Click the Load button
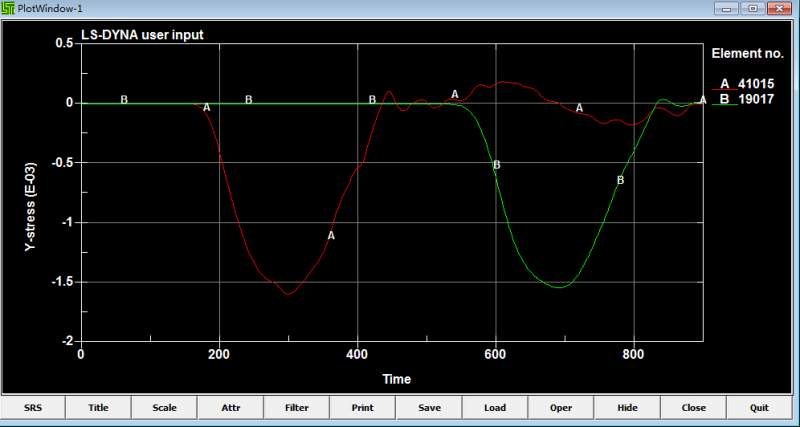800x427 pixels. coord(495,408)
